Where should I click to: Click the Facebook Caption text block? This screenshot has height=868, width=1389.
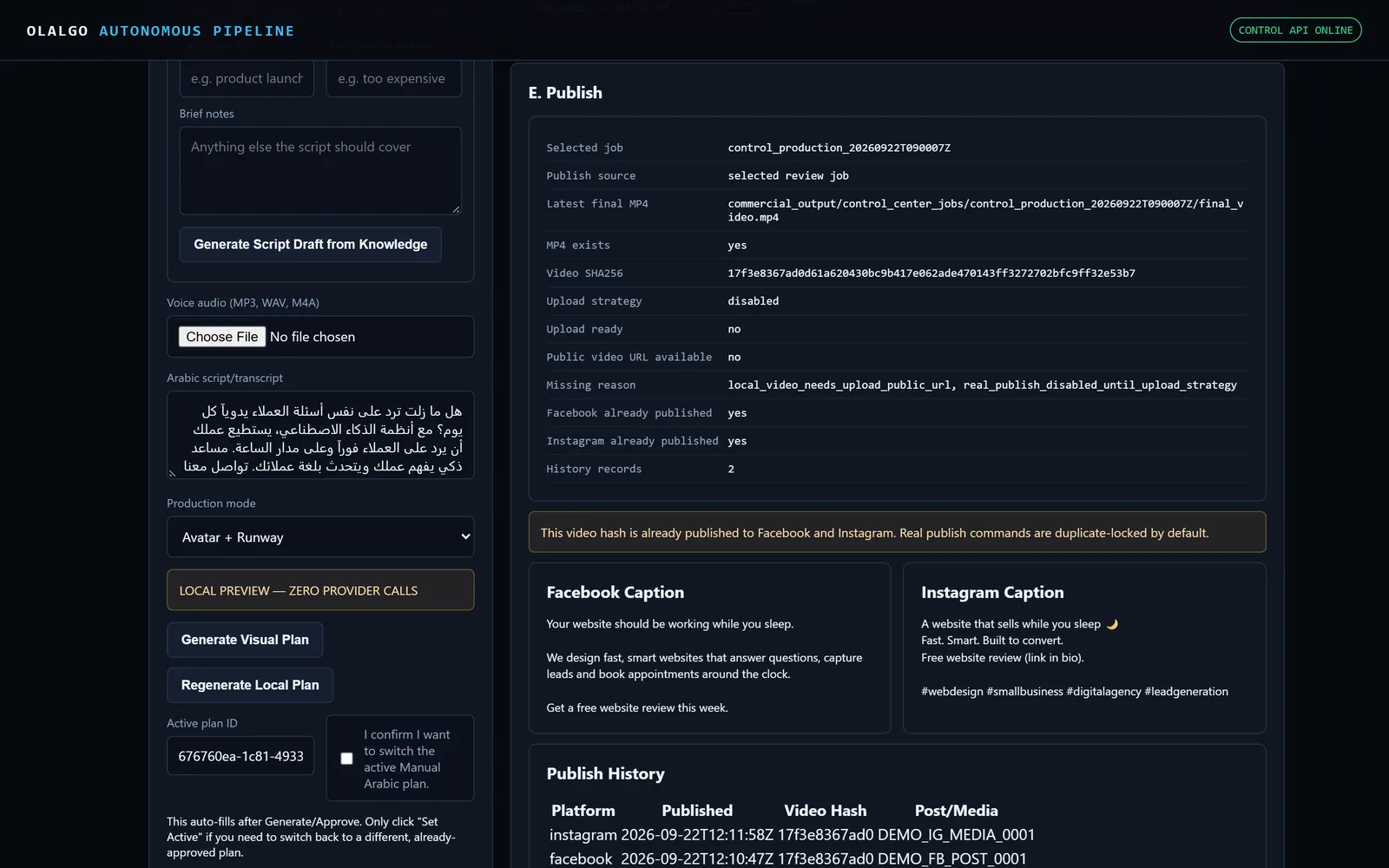pyautogui.click(x=704, y=666)
